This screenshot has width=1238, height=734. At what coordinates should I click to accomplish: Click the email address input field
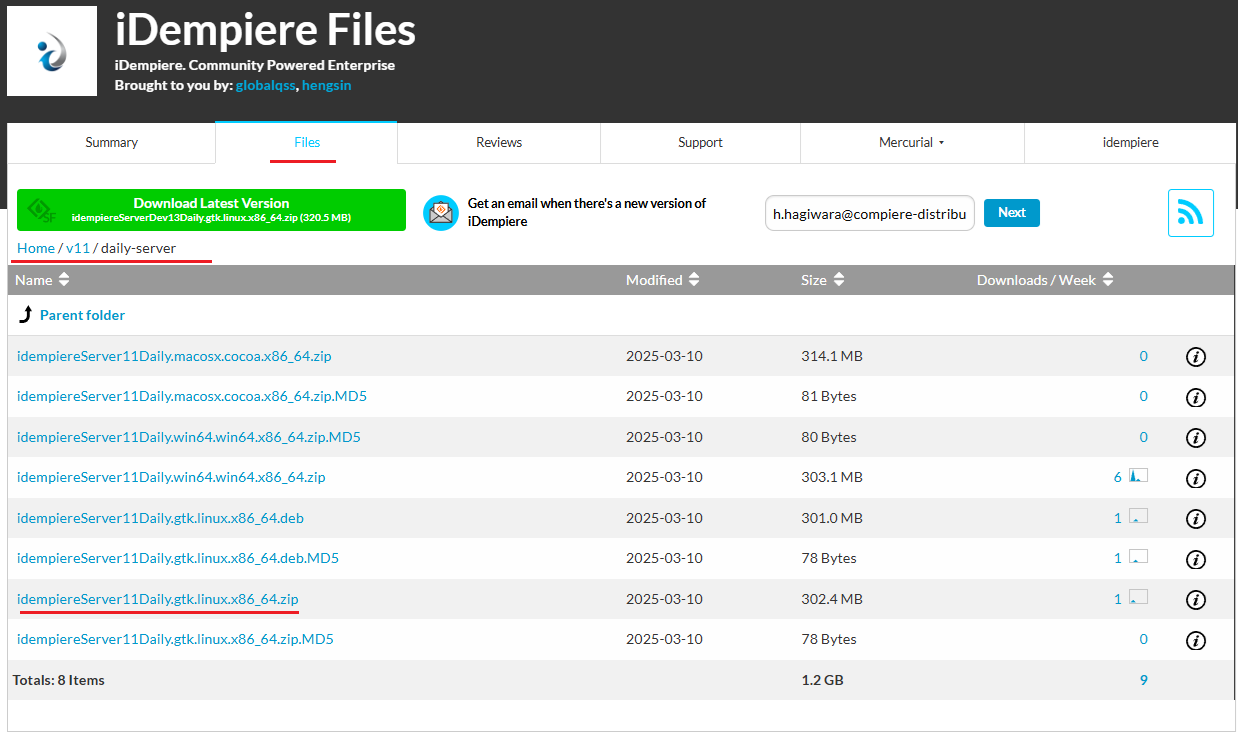point(868,212)
